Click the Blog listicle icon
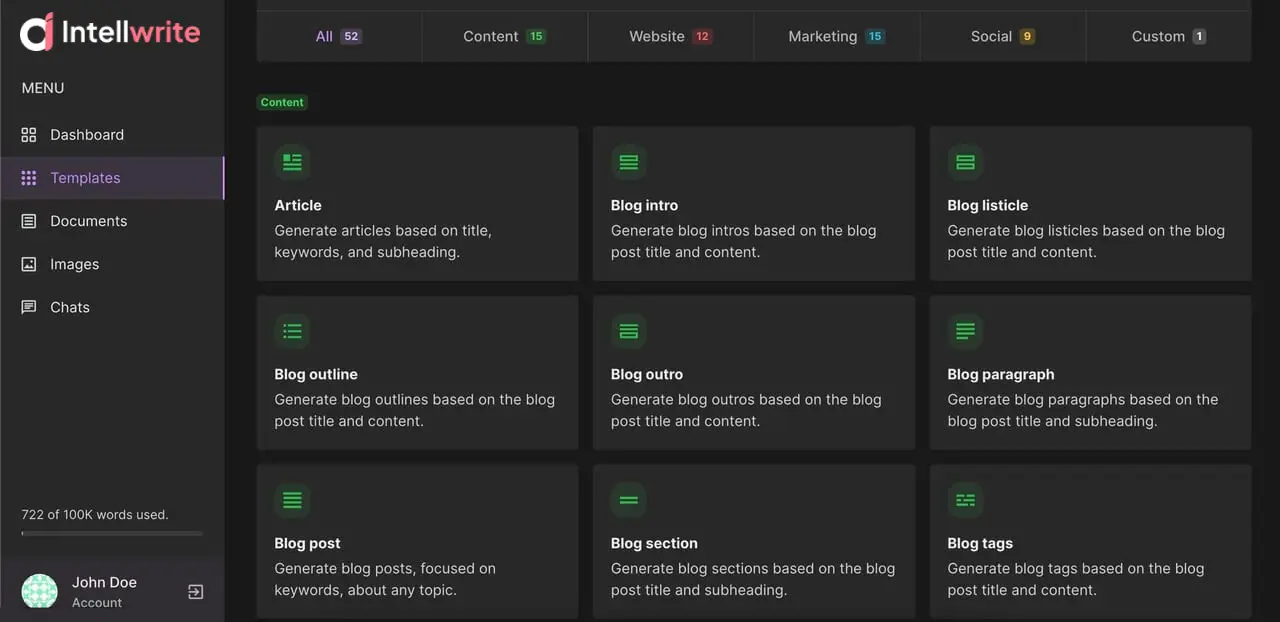Image resolution: width=1280 pixels, height=622 pixels. point(965,161)
